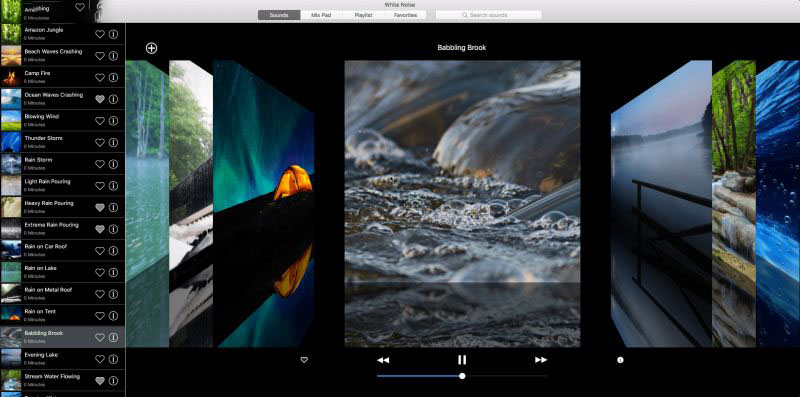This screenshot has width=800, height=397.
Task: Click the Search sounds field
Action: [x=488, y=15]
